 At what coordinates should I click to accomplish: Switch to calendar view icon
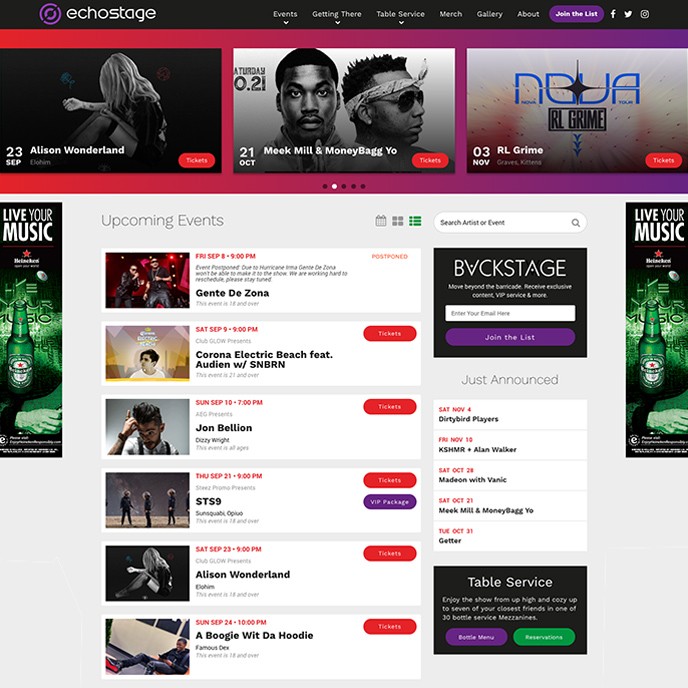pyautogui.click(x=381, y=221)
